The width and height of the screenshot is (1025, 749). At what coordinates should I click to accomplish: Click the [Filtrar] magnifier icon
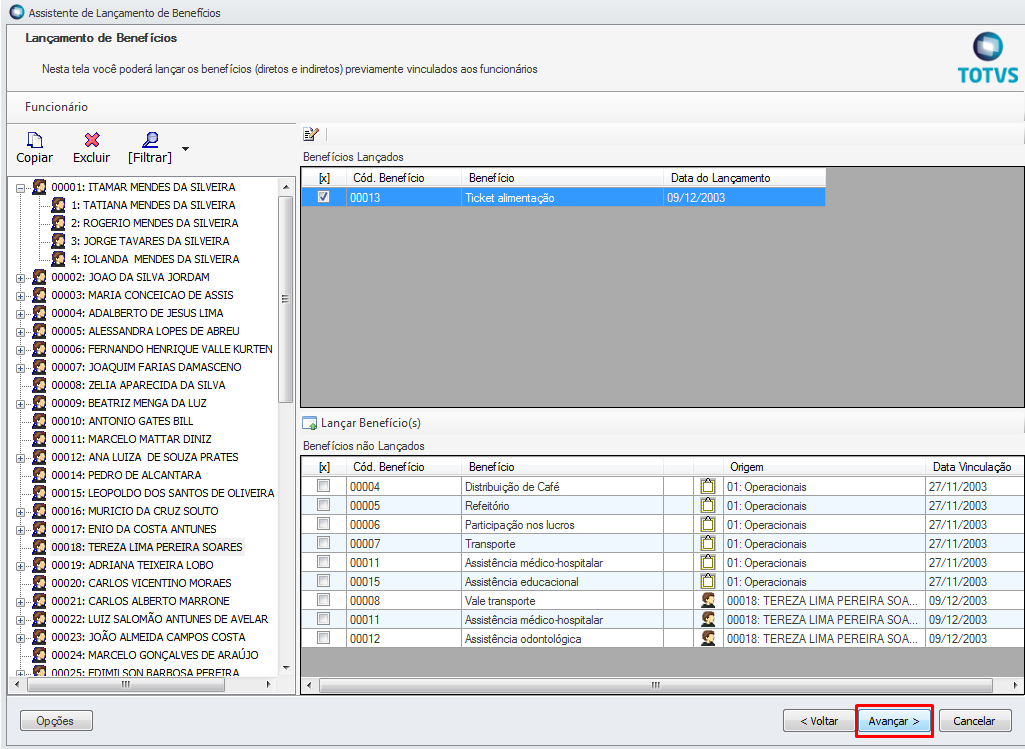150,140
